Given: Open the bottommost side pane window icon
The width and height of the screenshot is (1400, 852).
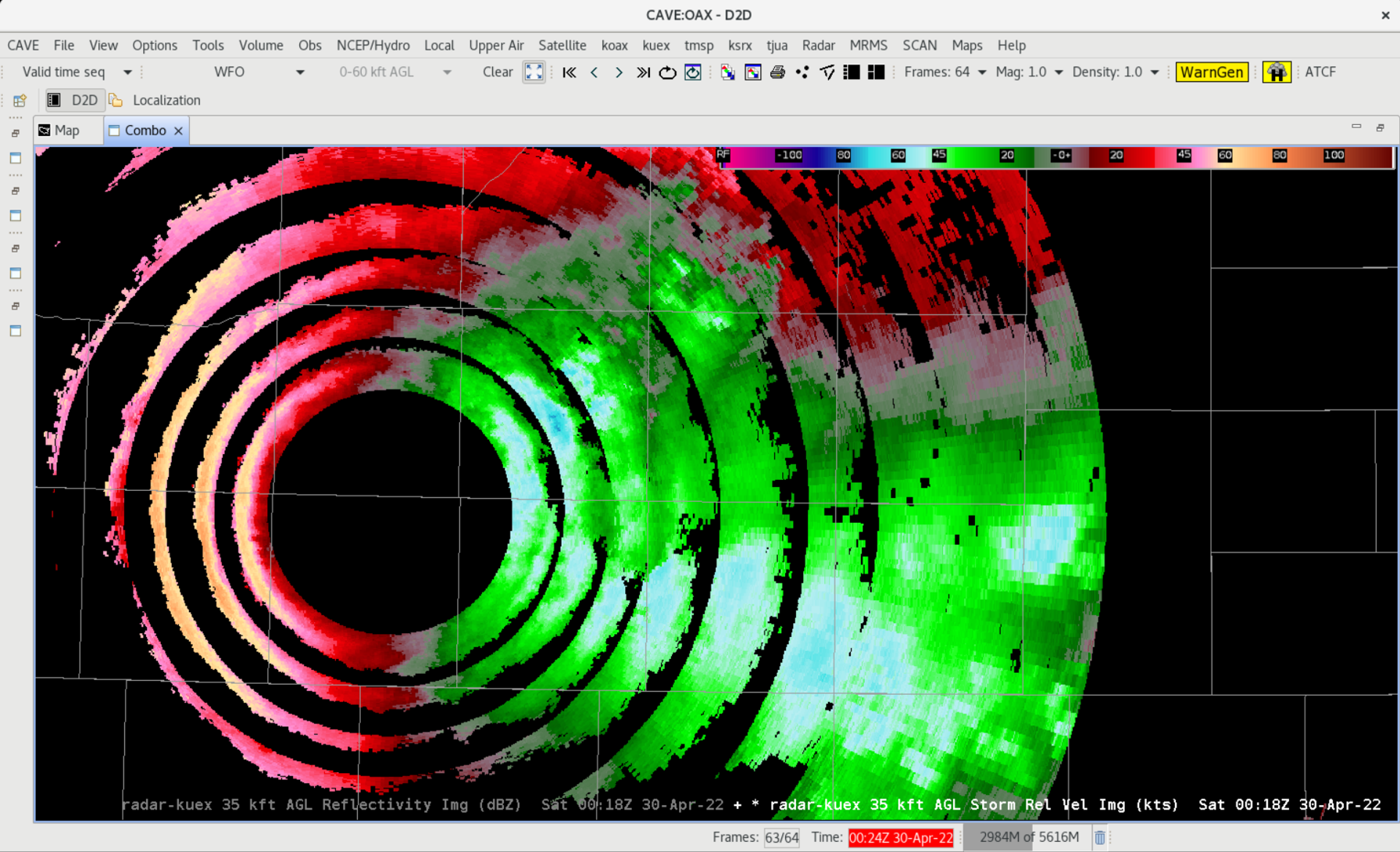Looking at the screenshot, I should coord(15,331).
